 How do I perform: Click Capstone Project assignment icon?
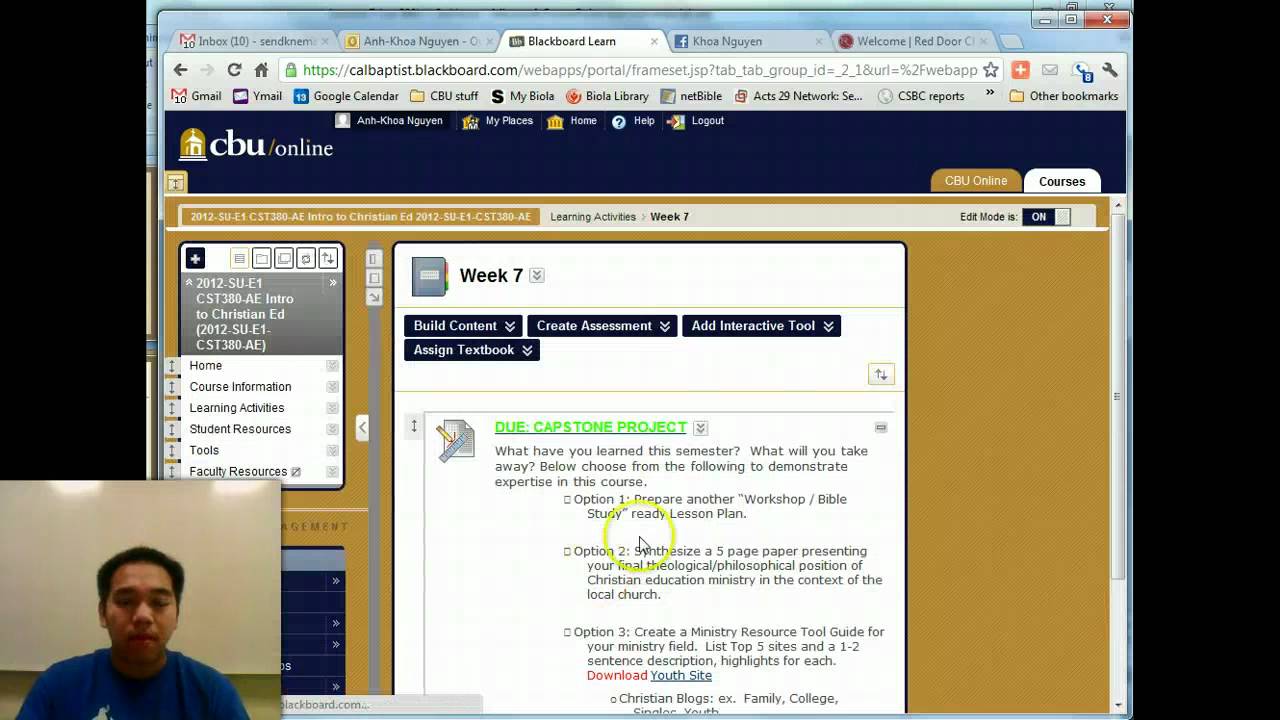455,441
